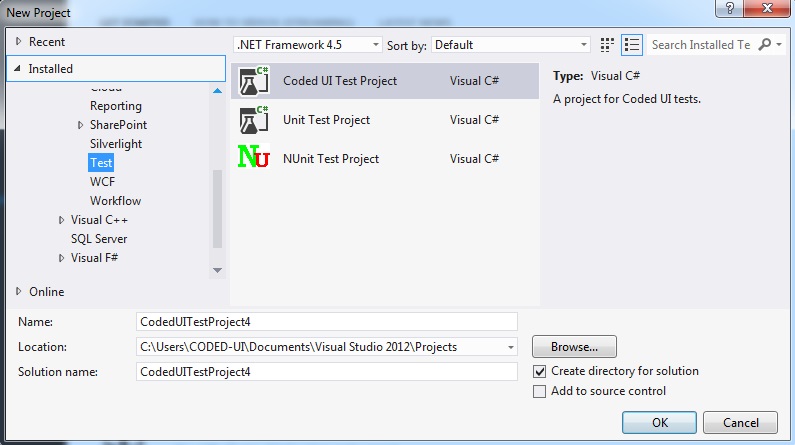Switch to medium icons list view
Screen dimensions: 795x445
point(632,45)
